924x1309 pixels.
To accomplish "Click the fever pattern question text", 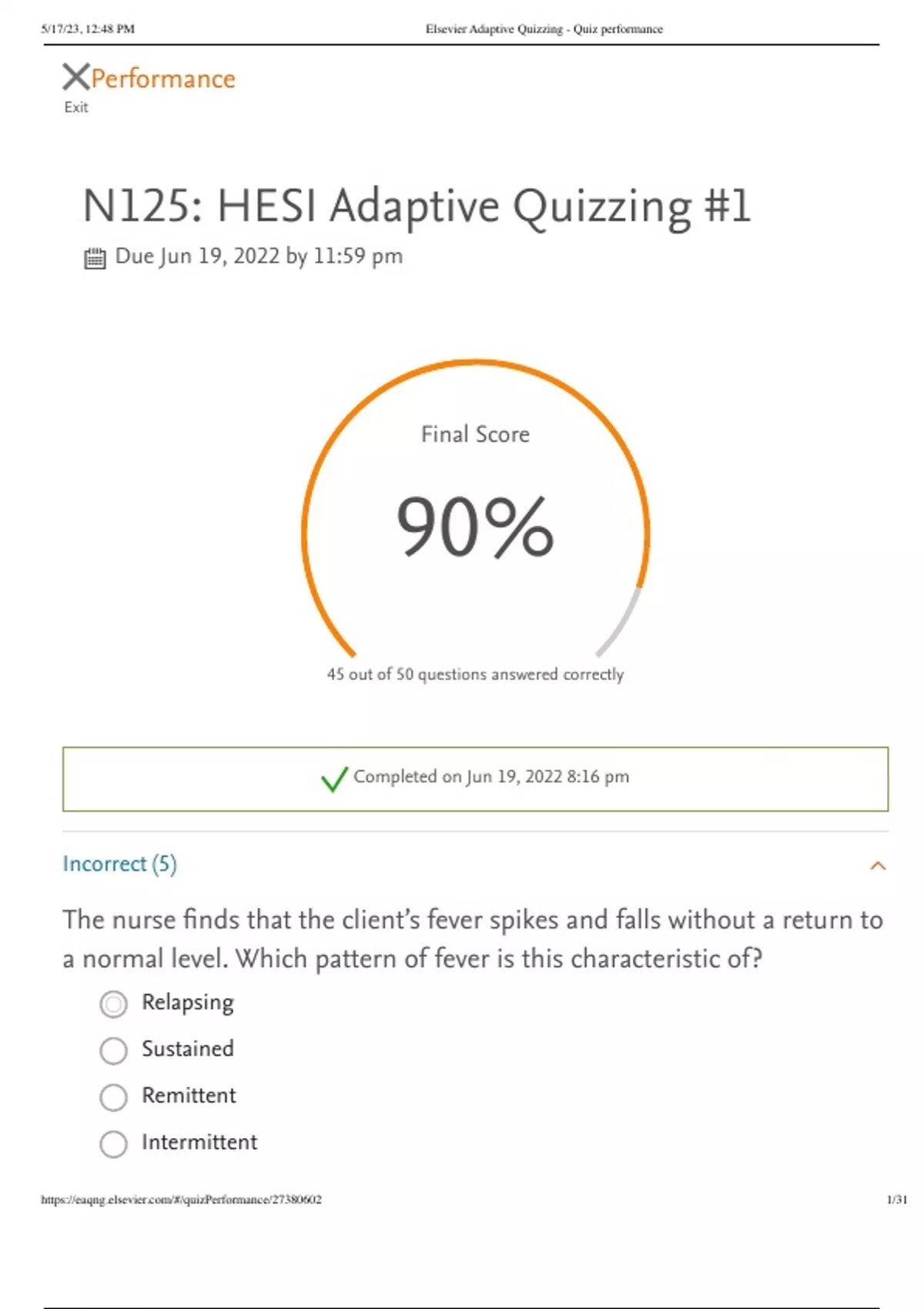I will coord(472,939).
